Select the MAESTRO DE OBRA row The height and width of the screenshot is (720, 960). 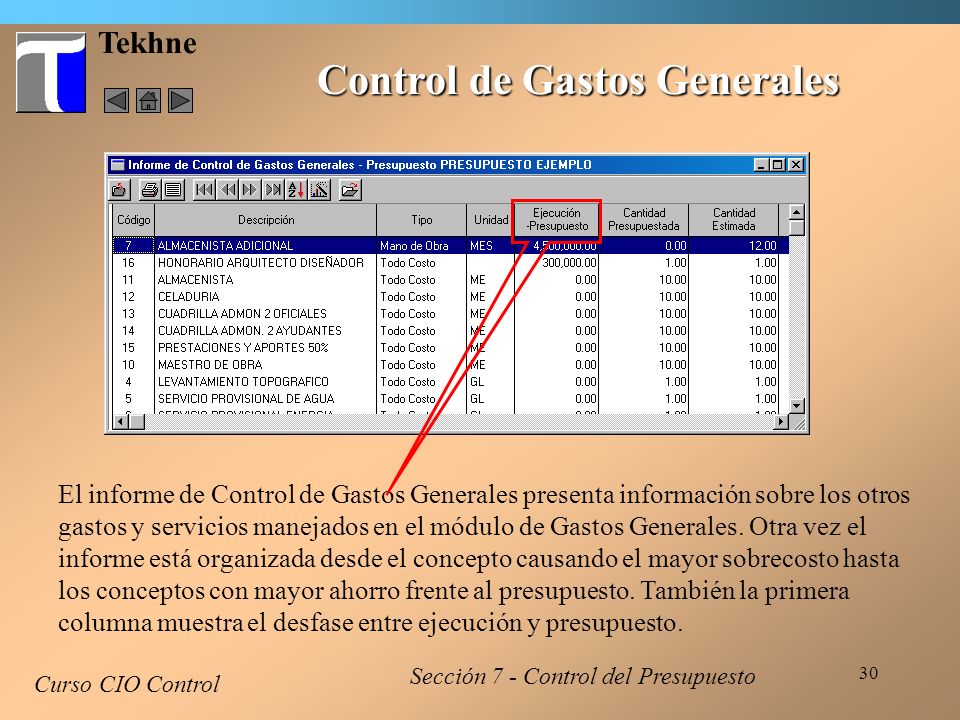click(451, 365)
